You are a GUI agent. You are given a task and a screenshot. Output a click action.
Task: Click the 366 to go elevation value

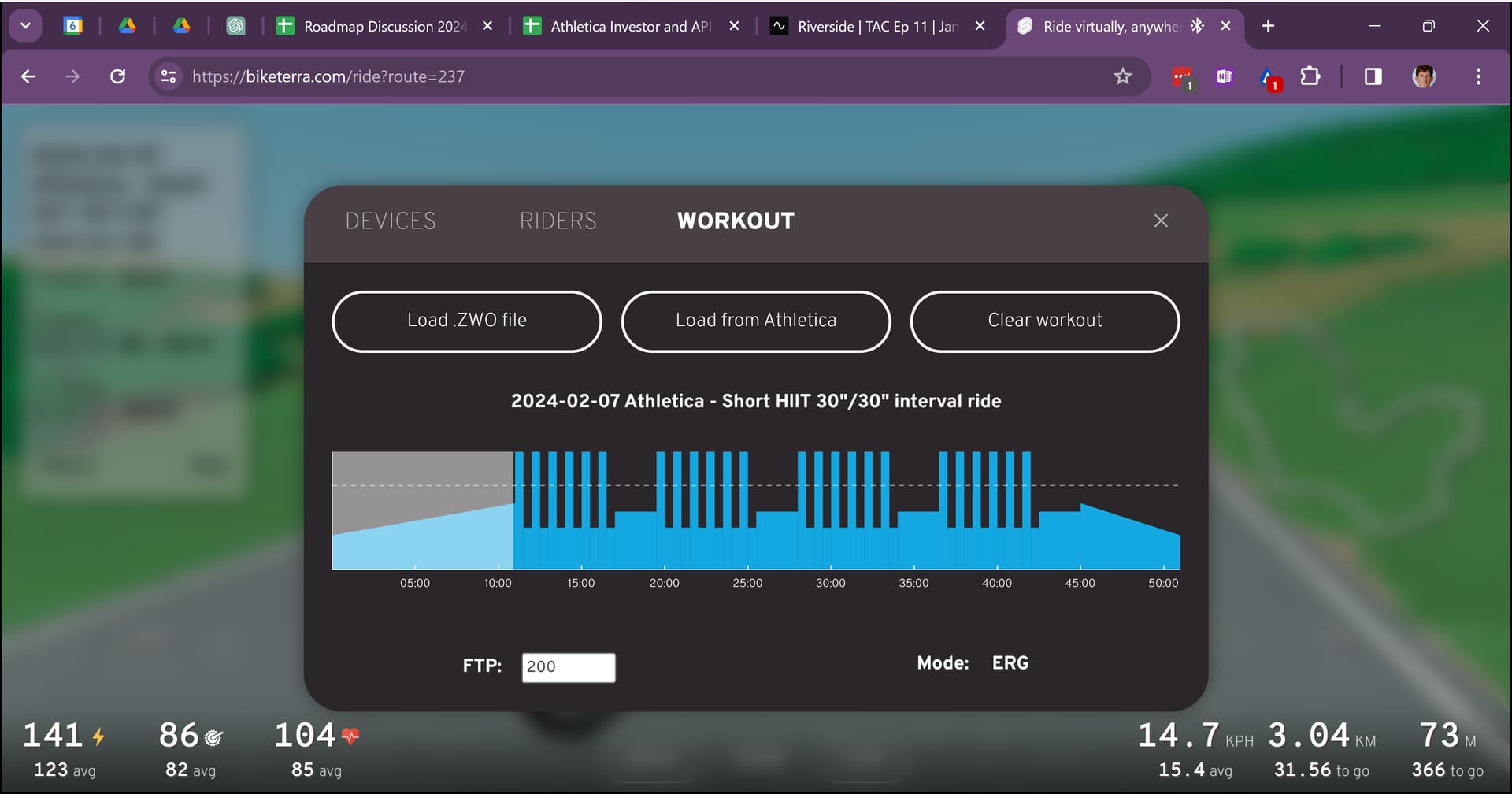(x=1447, y=770)
